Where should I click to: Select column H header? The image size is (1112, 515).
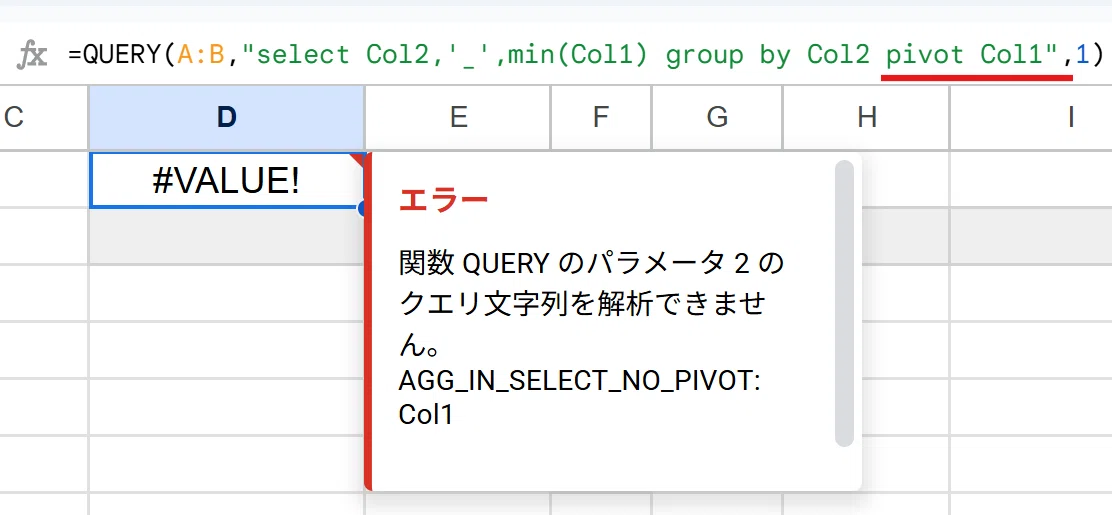866,117
